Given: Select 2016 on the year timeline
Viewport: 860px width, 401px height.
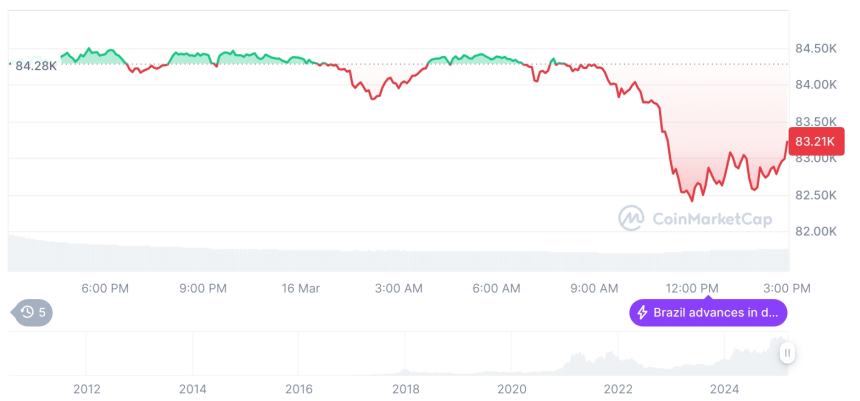Looking at the screenshot, I should point(299,389).
